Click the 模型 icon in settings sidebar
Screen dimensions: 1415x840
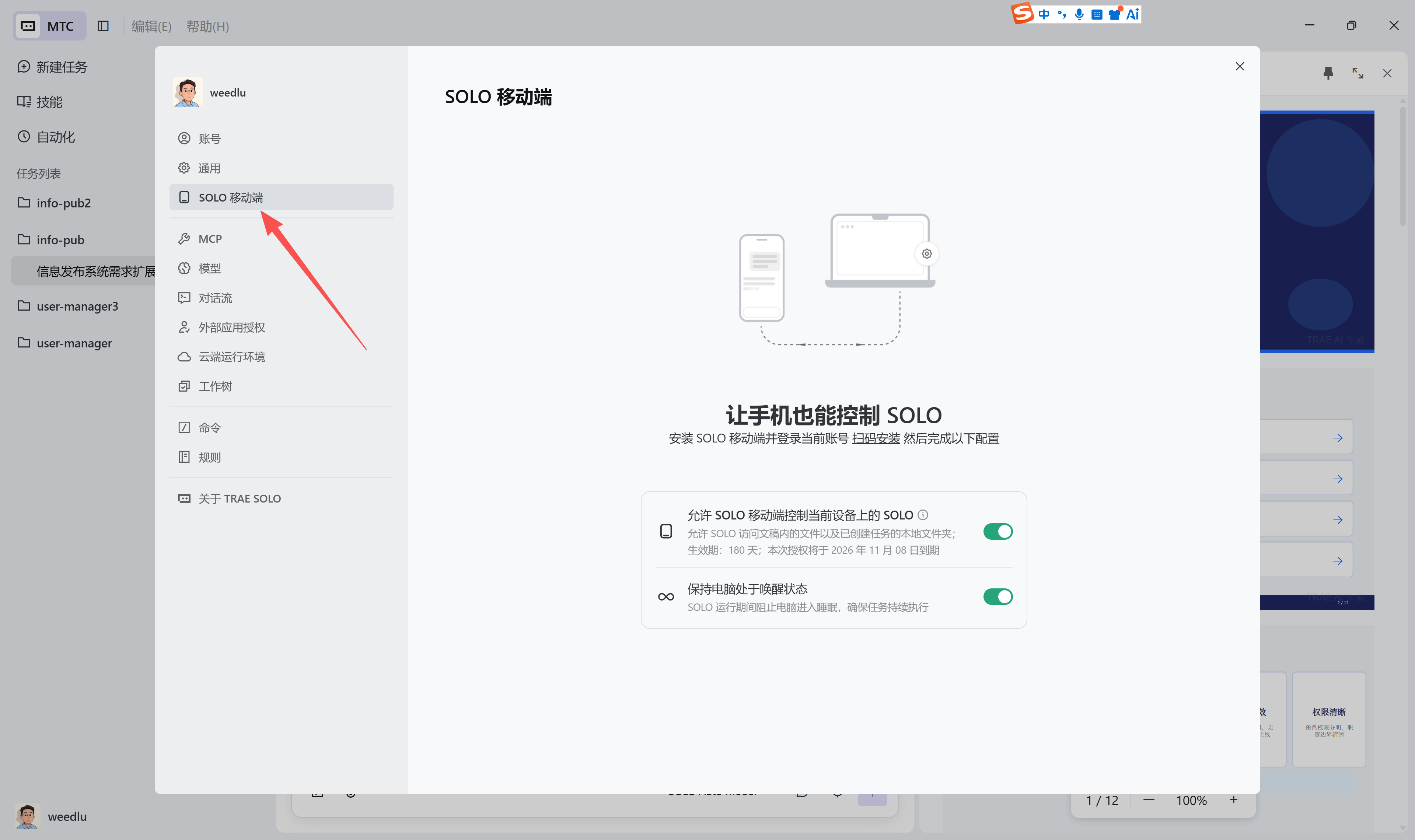[x=184, y=268]
